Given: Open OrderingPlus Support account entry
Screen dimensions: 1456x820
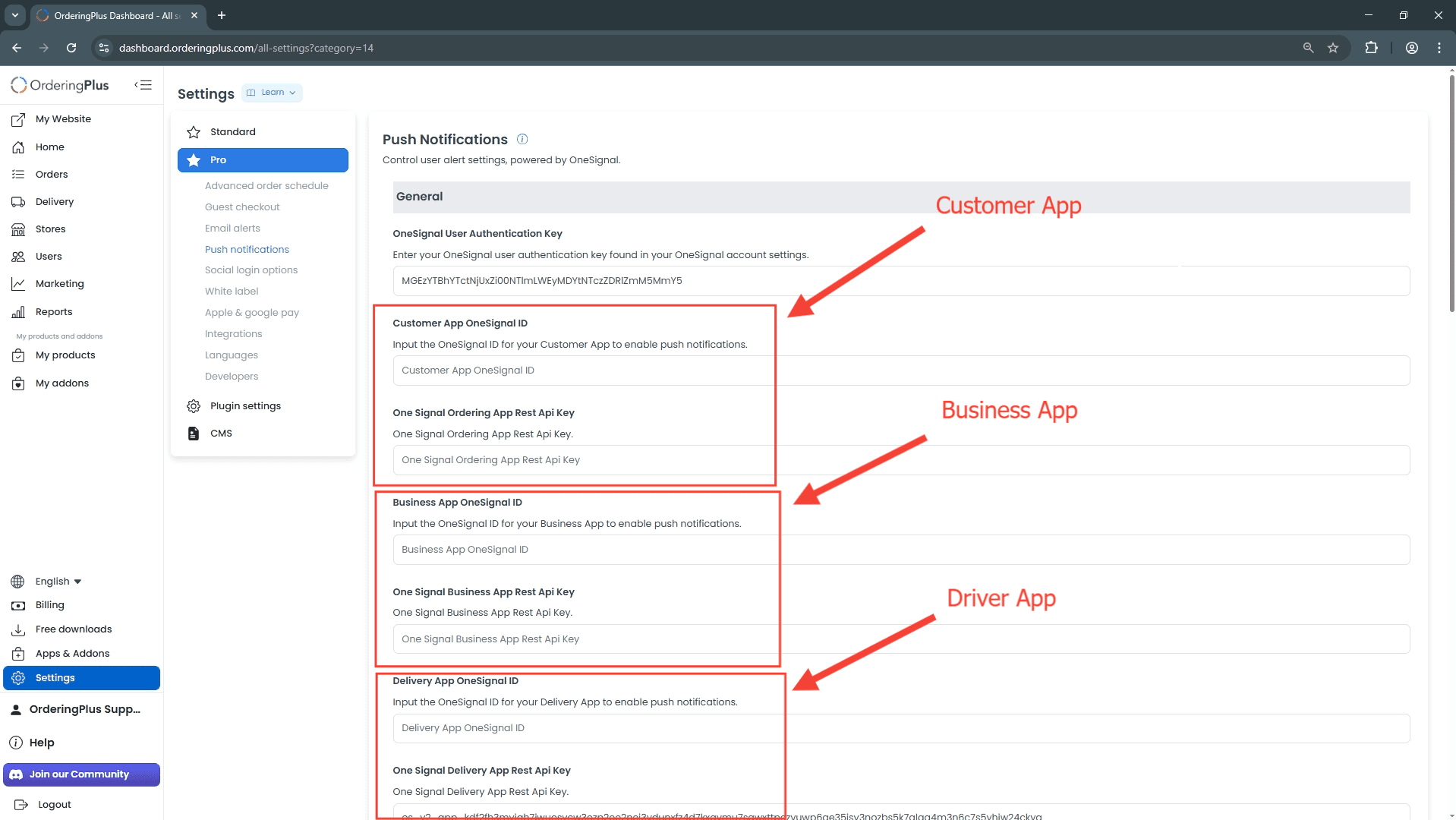Looking at the screenshot, I should tap(76, 709).
